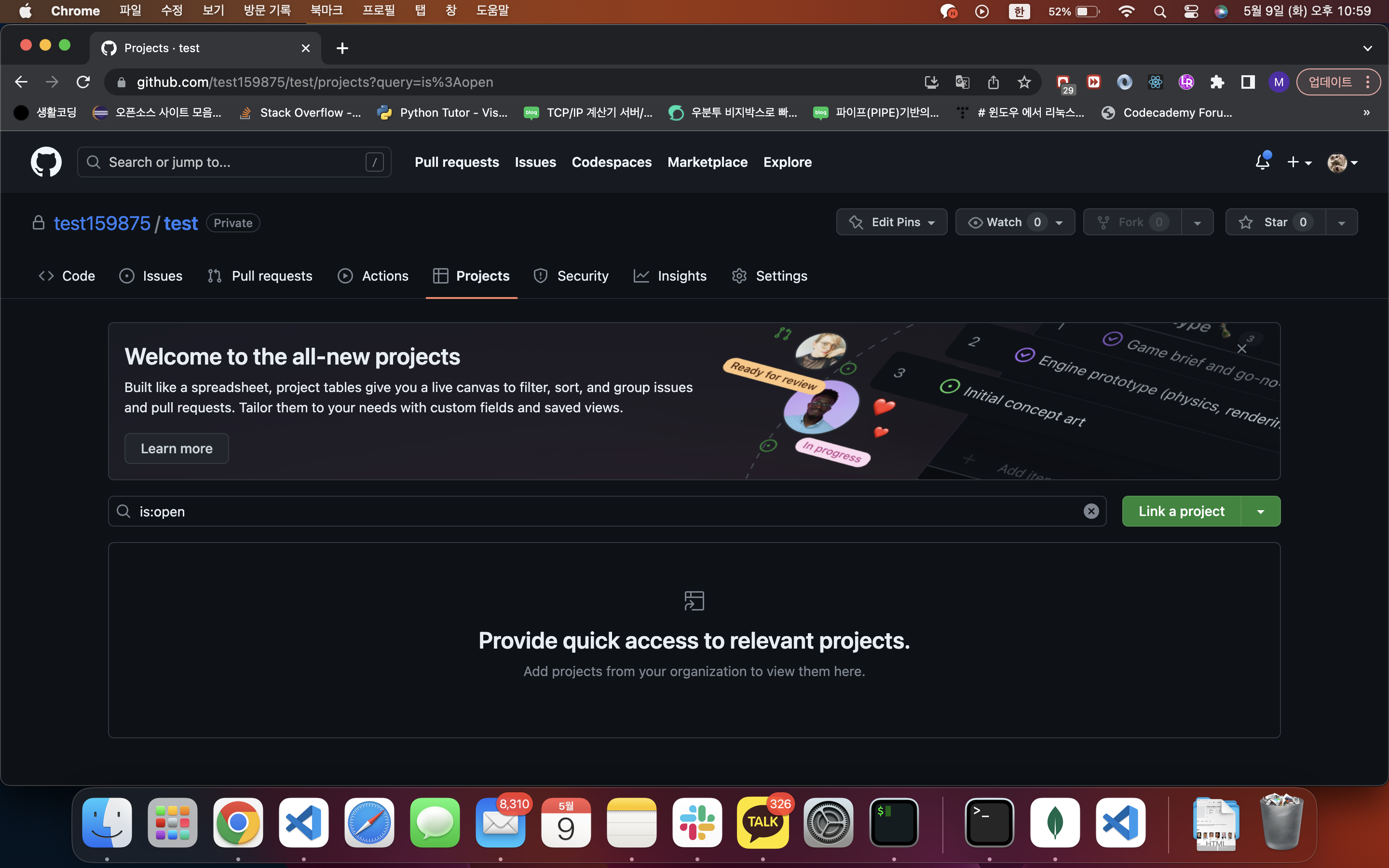Open the notifications bell icon
1389x868 pixels.
tap(1262, 162)
